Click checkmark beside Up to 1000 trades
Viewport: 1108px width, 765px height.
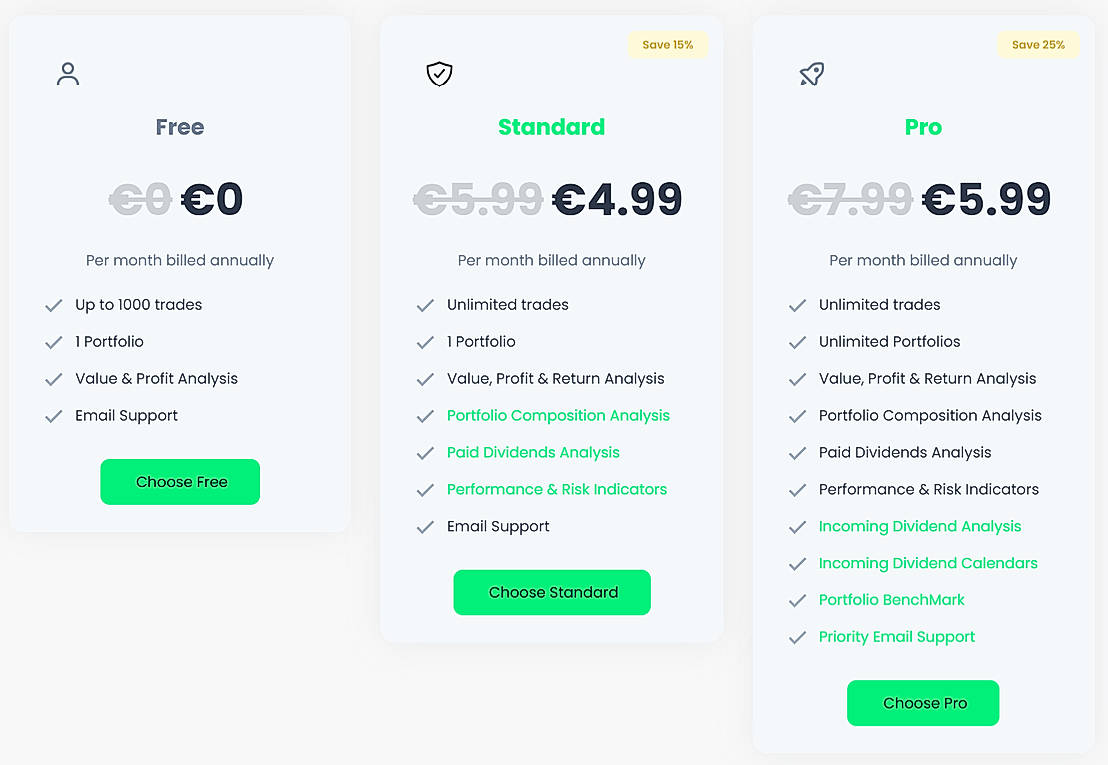click(54, 305)
